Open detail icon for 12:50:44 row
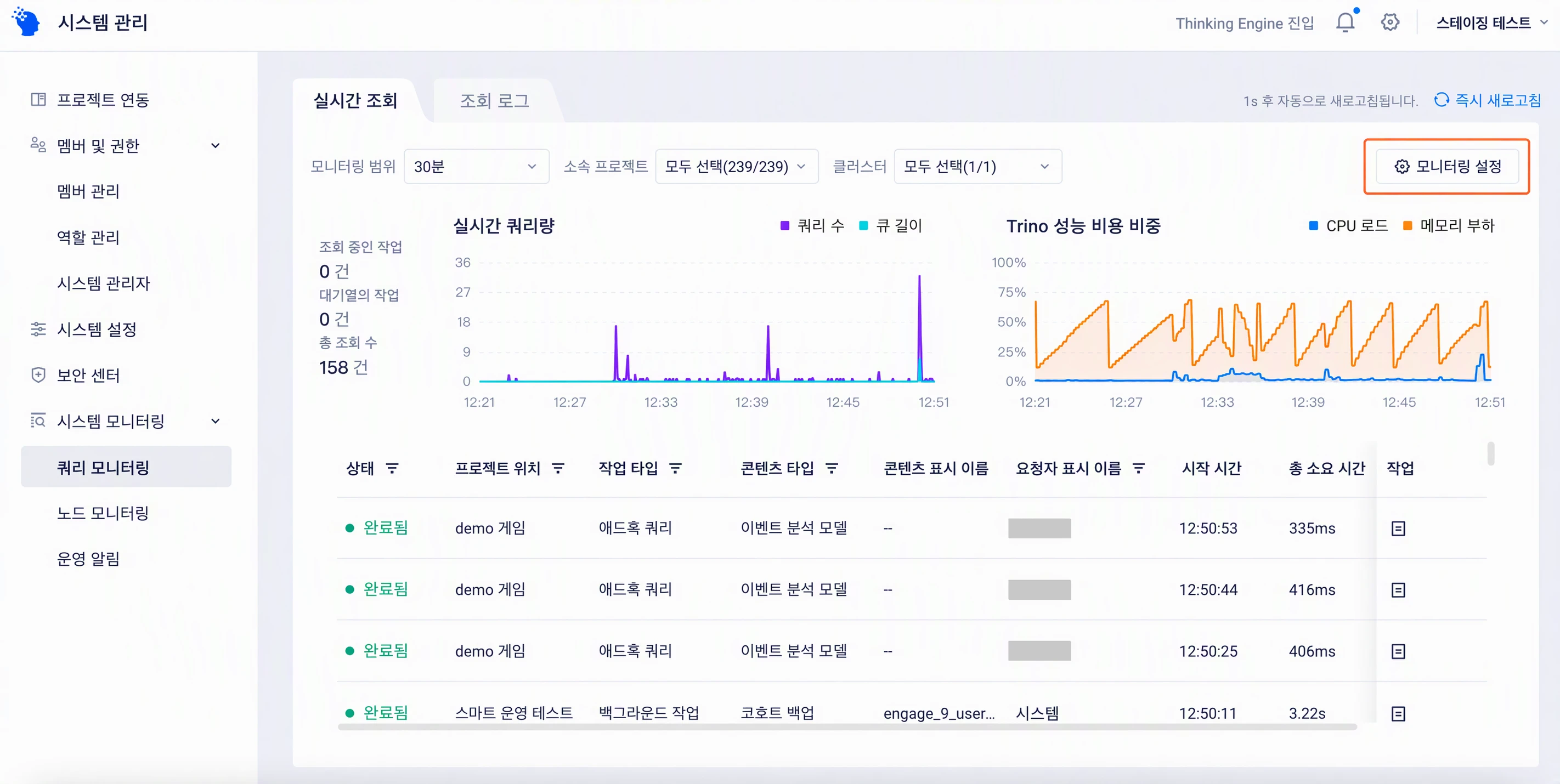 (x=1398, y=590)
